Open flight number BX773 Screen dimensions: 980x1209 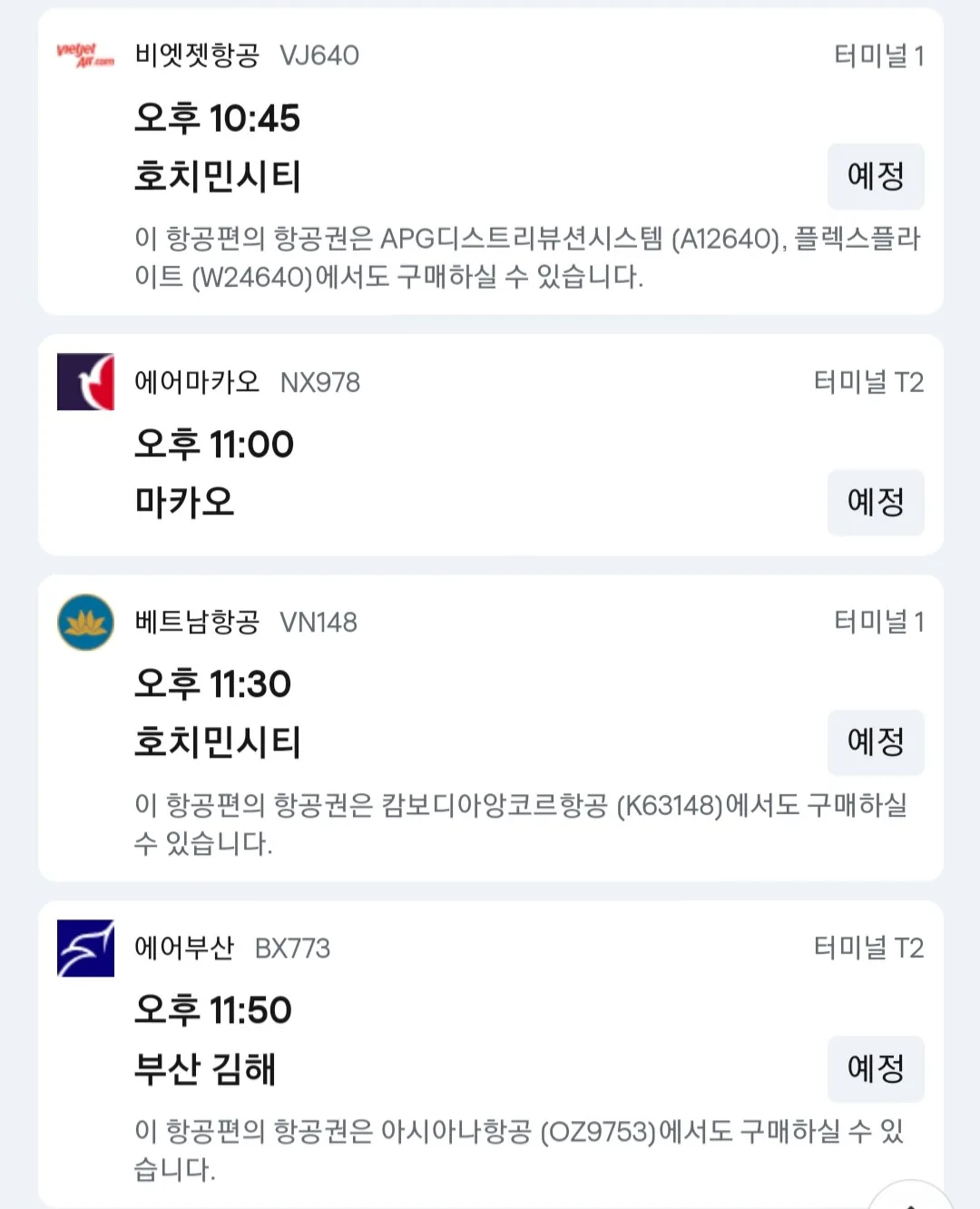coord(292,949)
